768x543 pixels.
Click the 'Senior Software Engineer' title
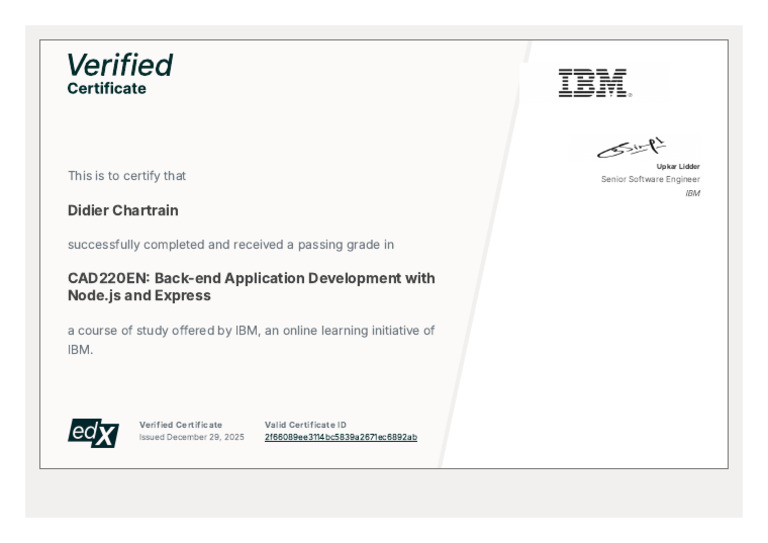[650, 179]
